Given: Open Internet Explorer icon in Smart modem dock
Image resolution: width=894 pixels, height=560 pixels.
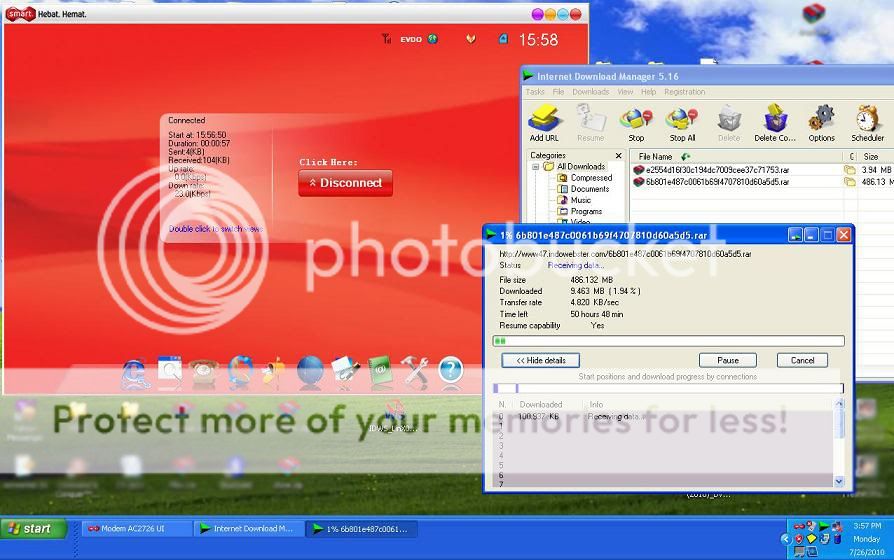Looking at the screenshot, I should point(135,372).
